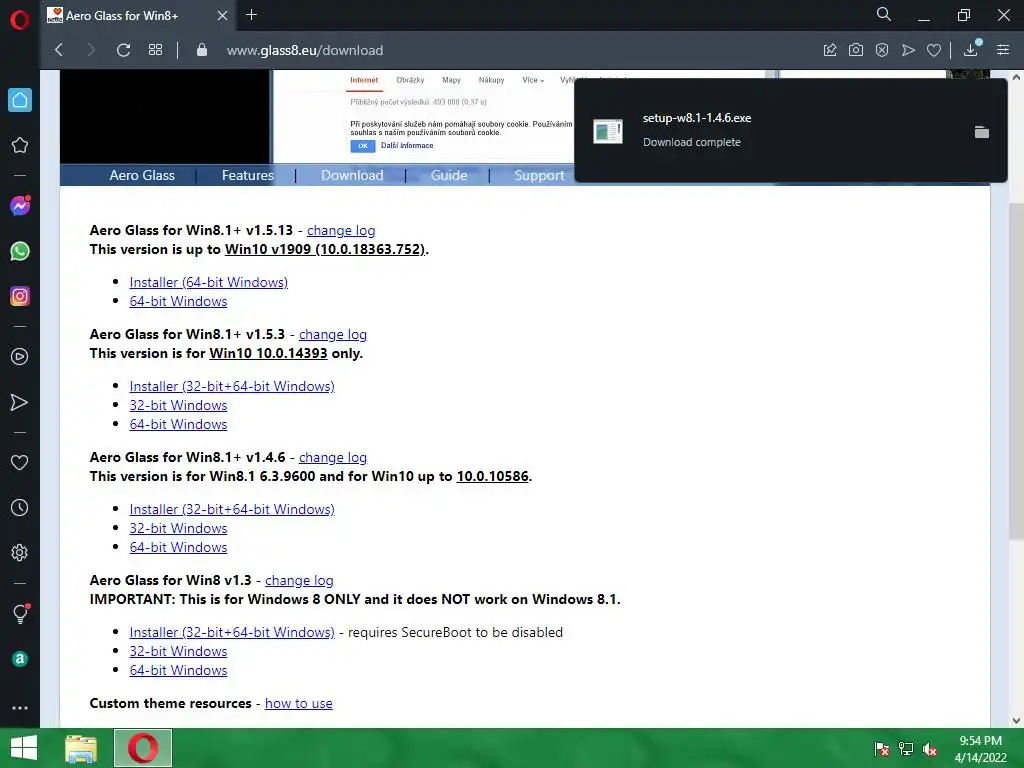Screen dimensions: 1024x768
Task: Open Settings gear icon in sidebar
Action: pyautogui.click(x=20, y=552)
